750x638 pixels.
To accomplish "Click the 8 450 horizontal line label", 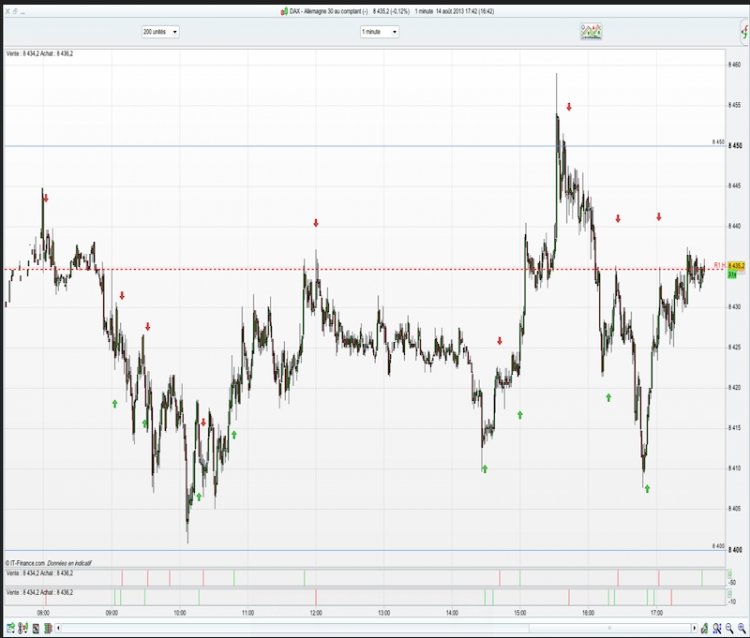I will point(718,142).
